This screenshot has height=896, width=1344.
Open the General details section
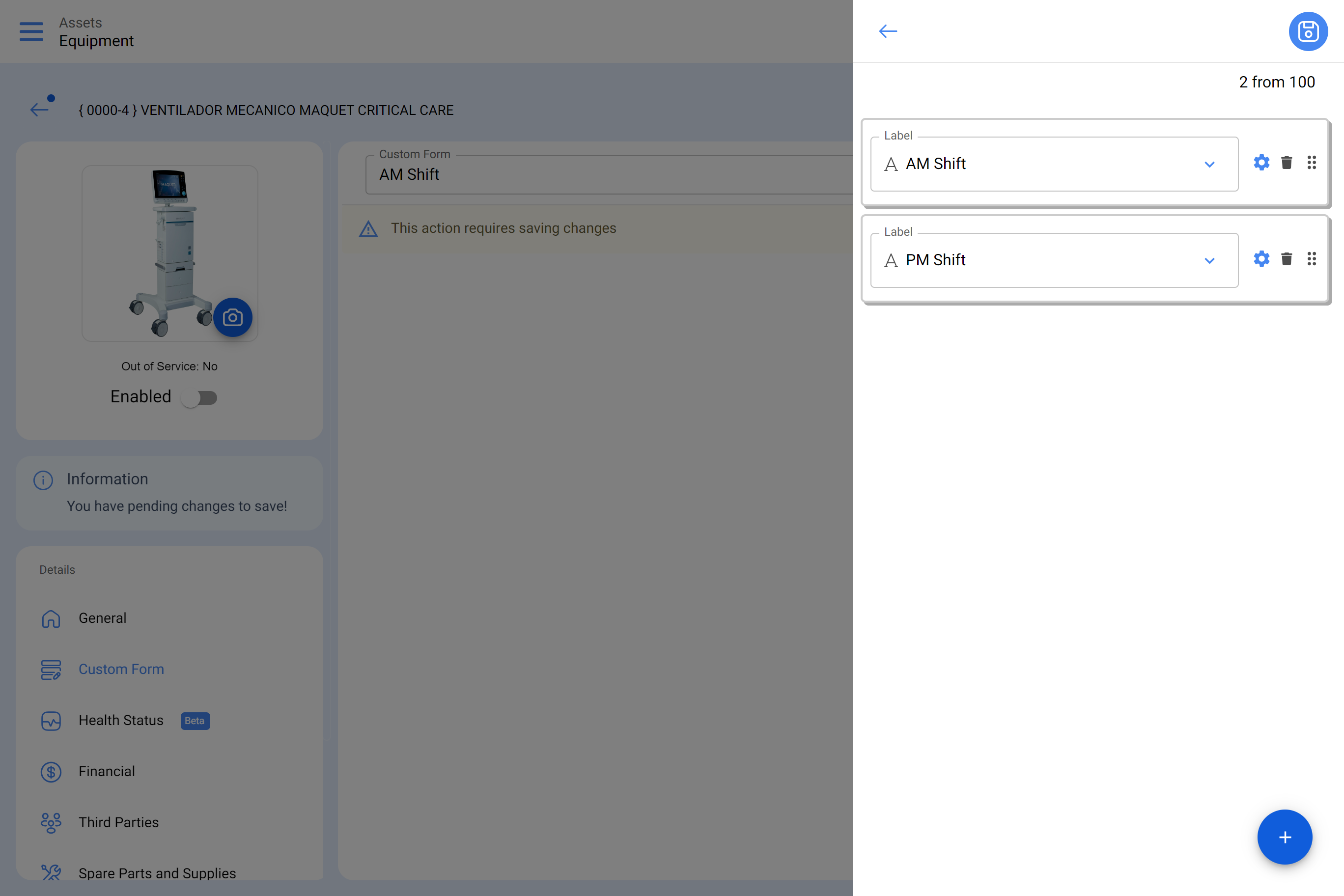click(169, 618)
